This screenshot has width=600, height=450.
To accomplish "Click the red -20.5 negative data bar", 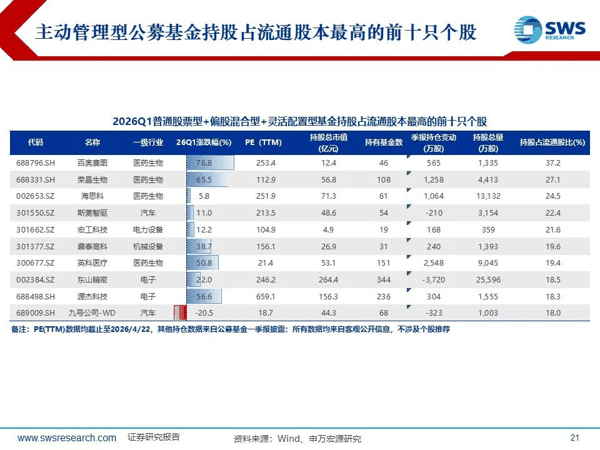I will pyautogui.click(x=181, y=312).
